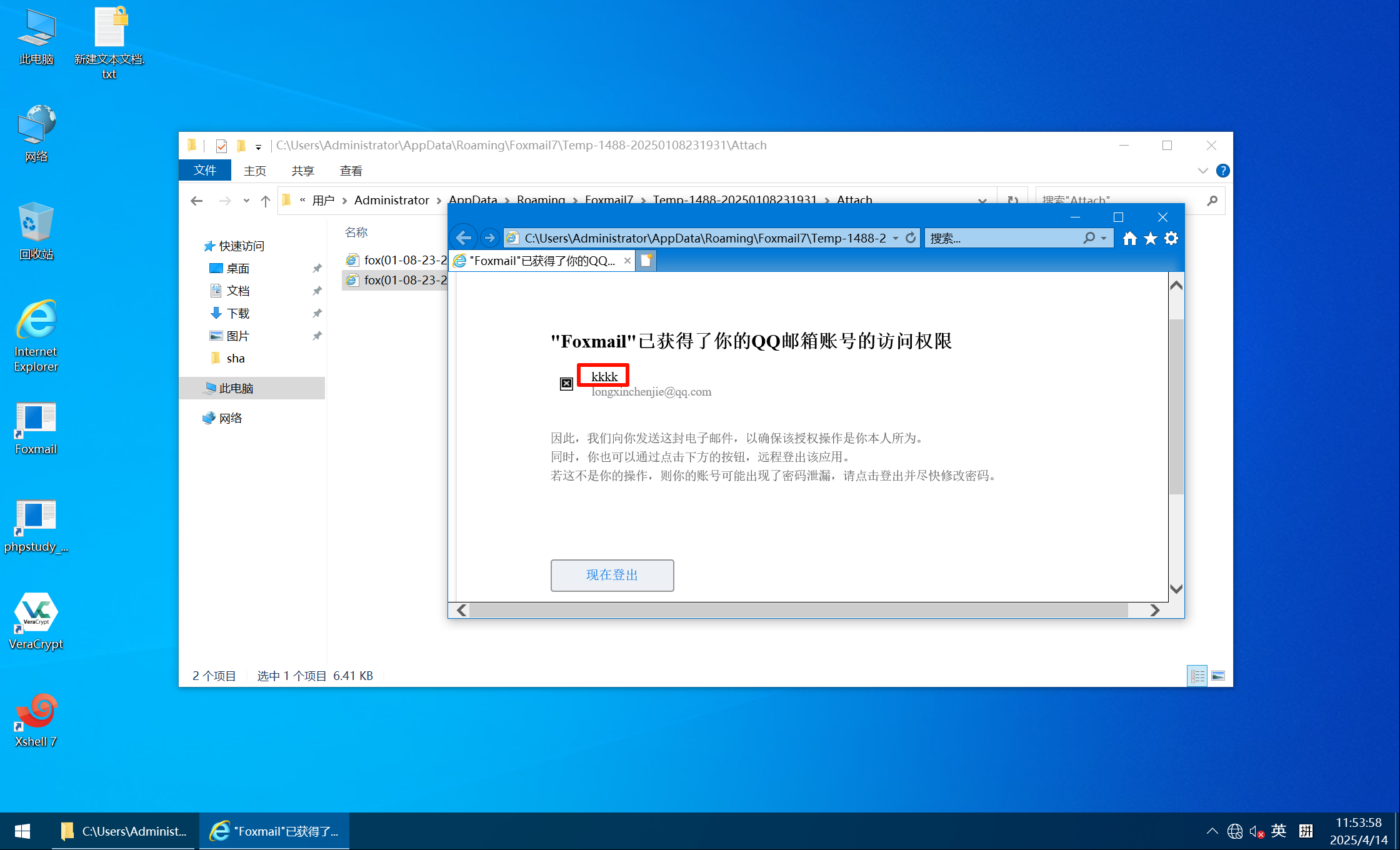The width and height of the screenshot is (1400, 850).
Task: Click IE horizontal scrollbar left arrow
Action: tap(461, 610)
